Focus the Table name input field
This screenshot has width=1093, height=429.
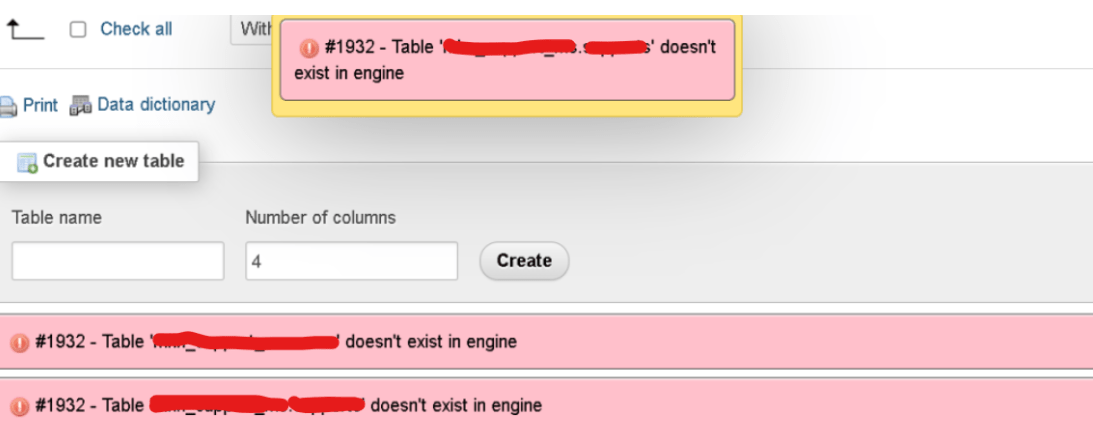pyautogui.click(x=118, y=261)
